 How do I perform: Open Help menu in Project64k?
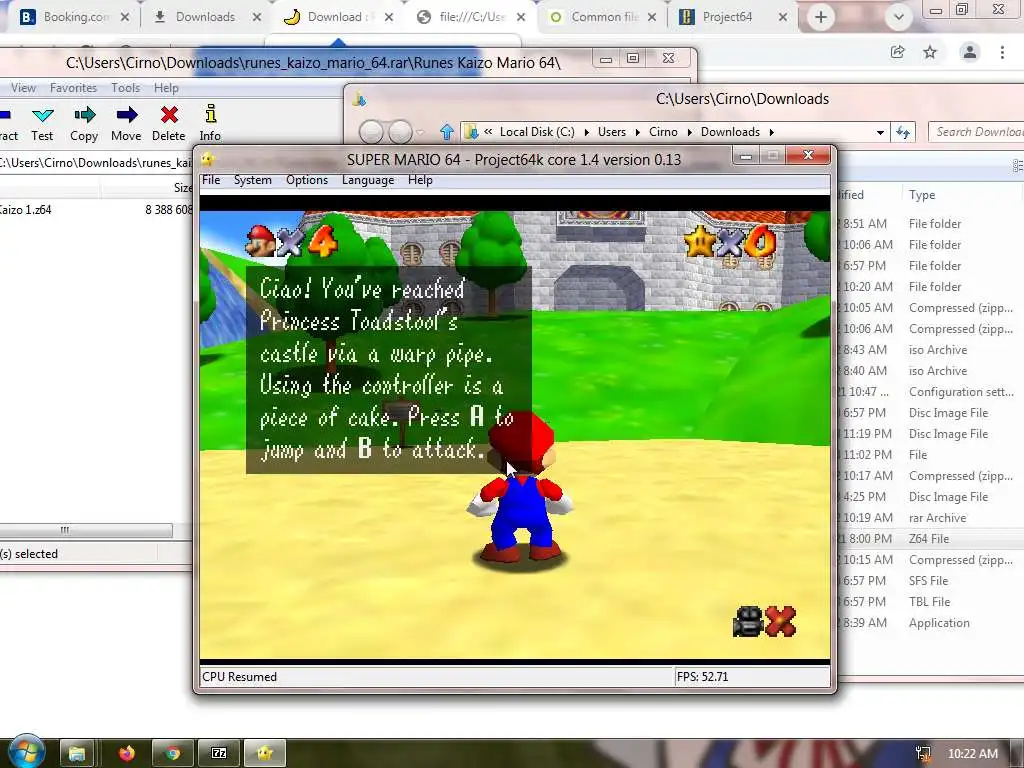point(420,180)
